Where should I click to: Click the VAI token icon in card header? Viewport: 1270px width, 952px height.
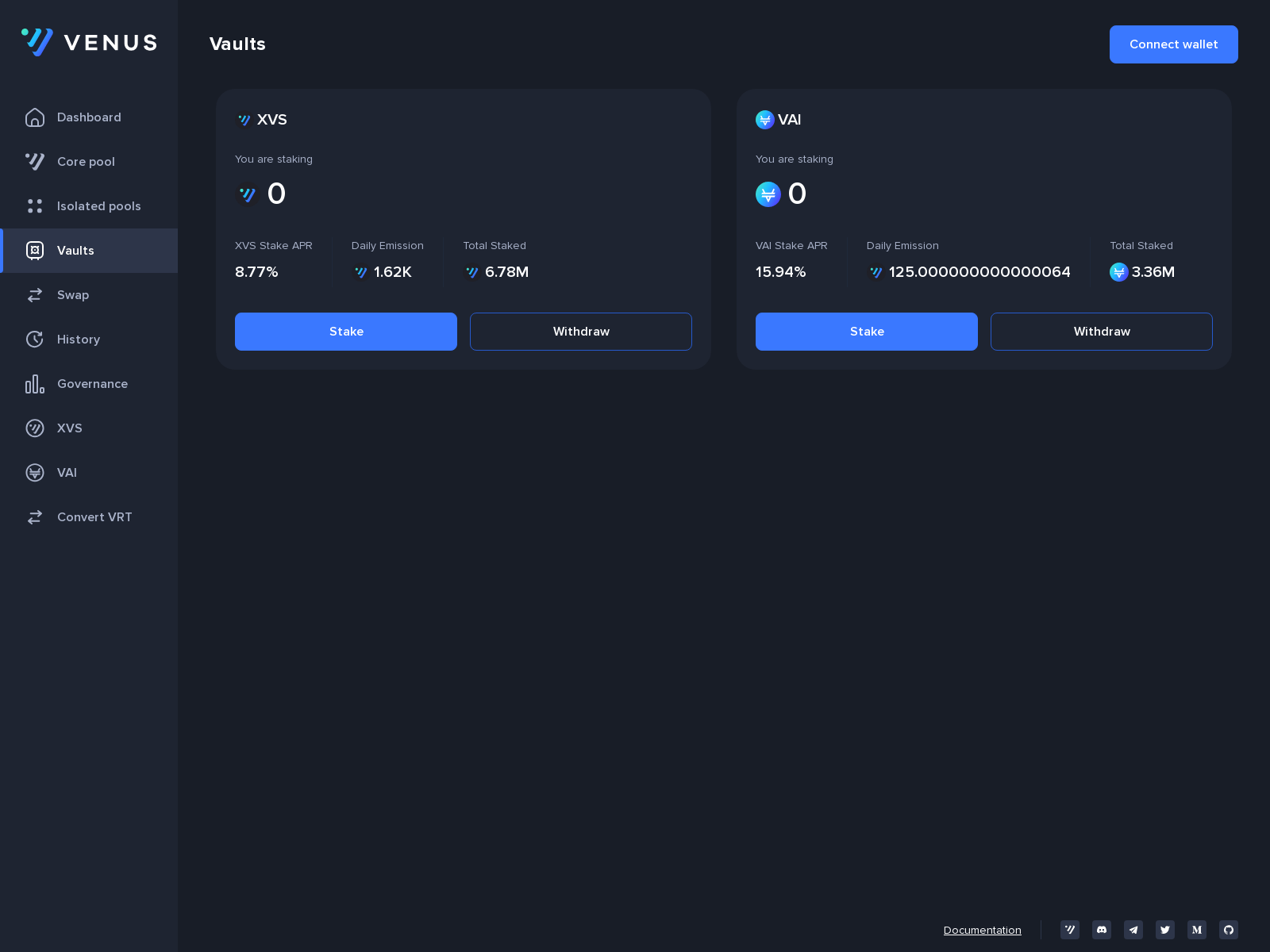[765, 120]
